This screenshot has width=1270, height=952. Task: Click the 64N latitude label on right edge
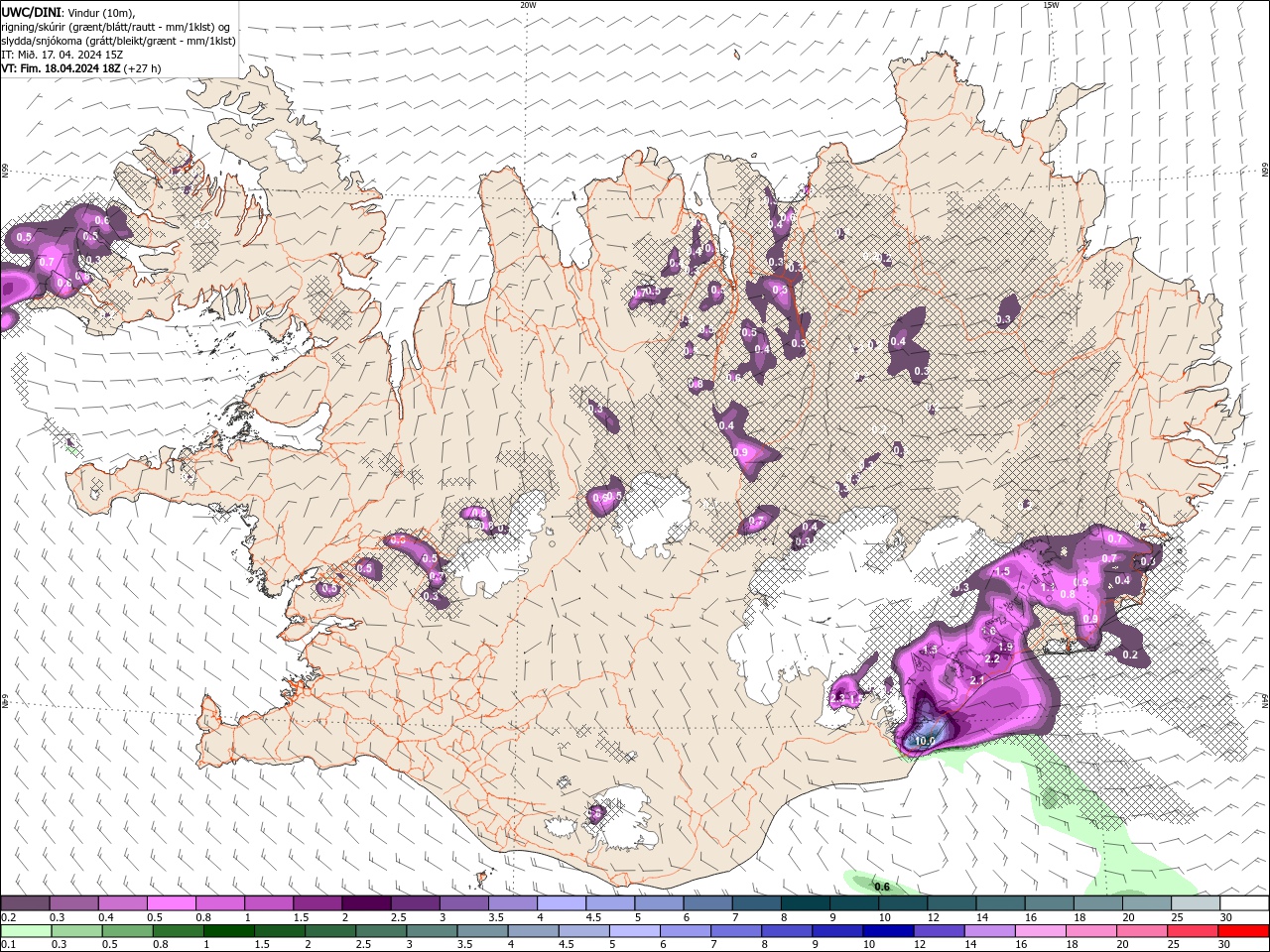pos(1265,699)
